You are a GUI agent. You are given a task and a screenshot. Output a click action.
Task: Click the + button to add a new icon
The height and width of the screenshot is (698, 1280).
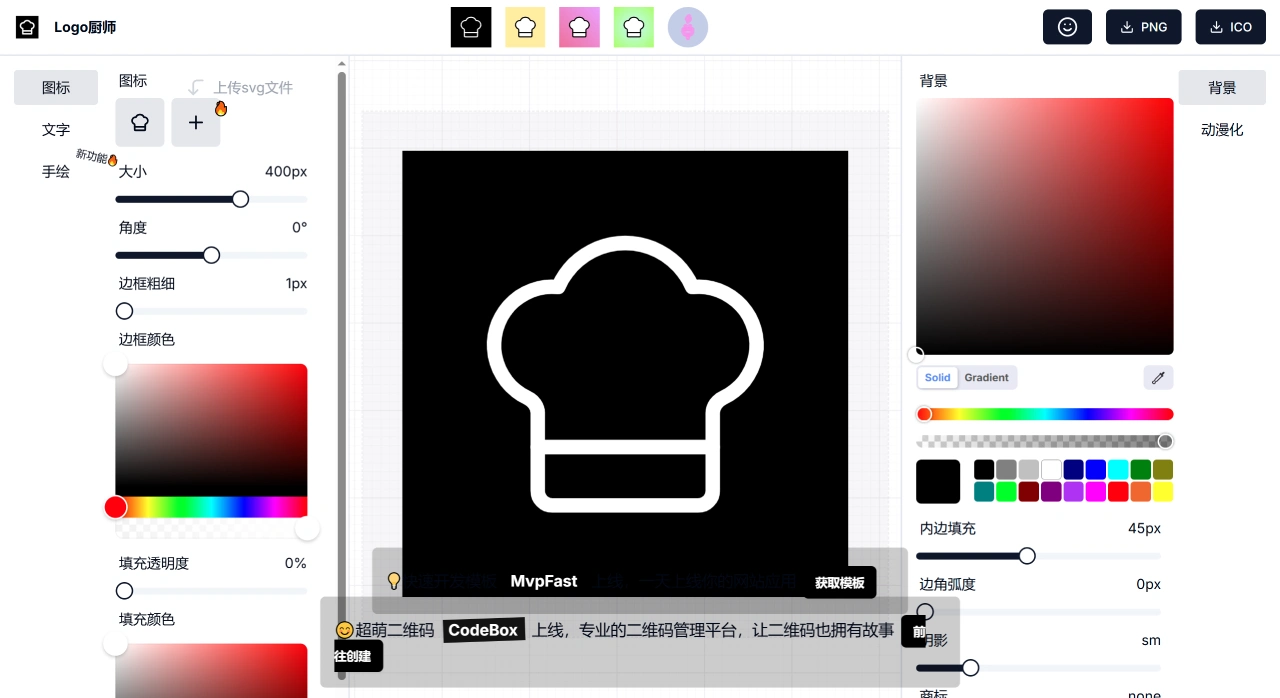coord(195,122)
